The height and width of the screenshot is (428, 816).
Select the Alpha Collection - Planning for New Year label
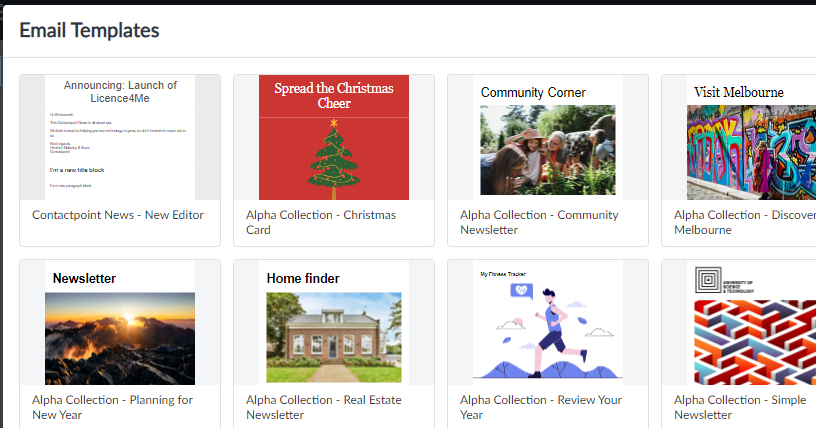pyautogui.click(x=113, y=407)
